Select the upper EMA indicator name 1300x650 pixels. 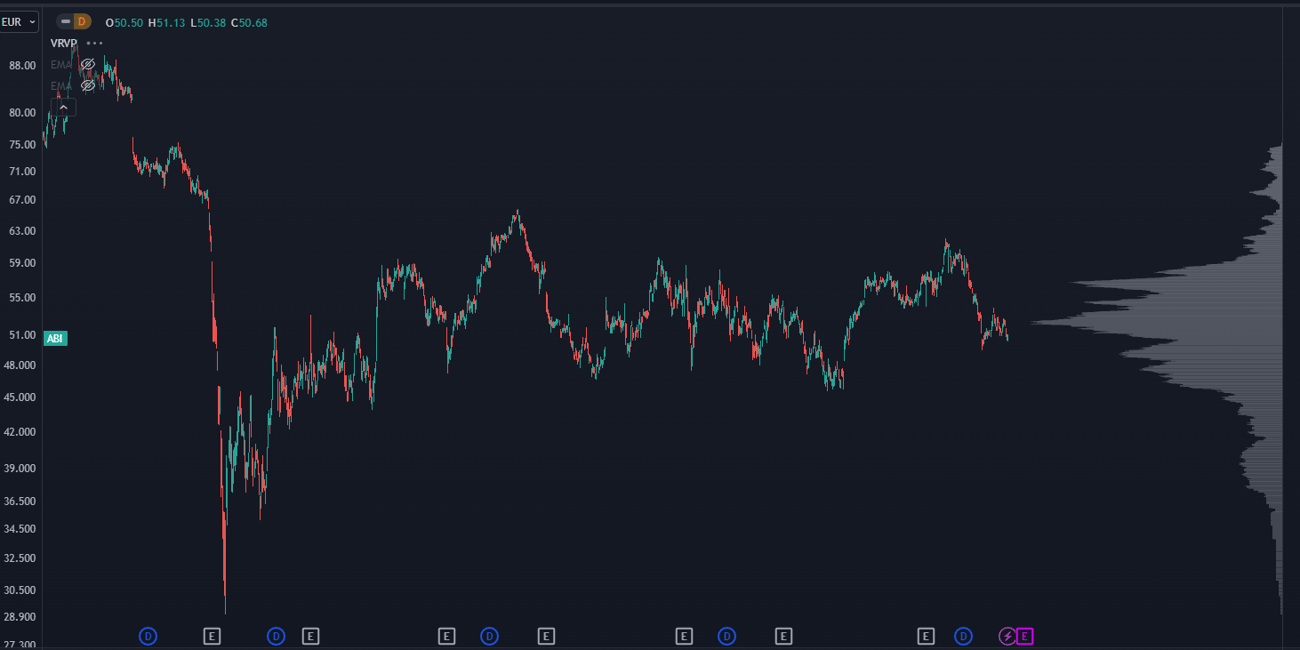(61, 64)
